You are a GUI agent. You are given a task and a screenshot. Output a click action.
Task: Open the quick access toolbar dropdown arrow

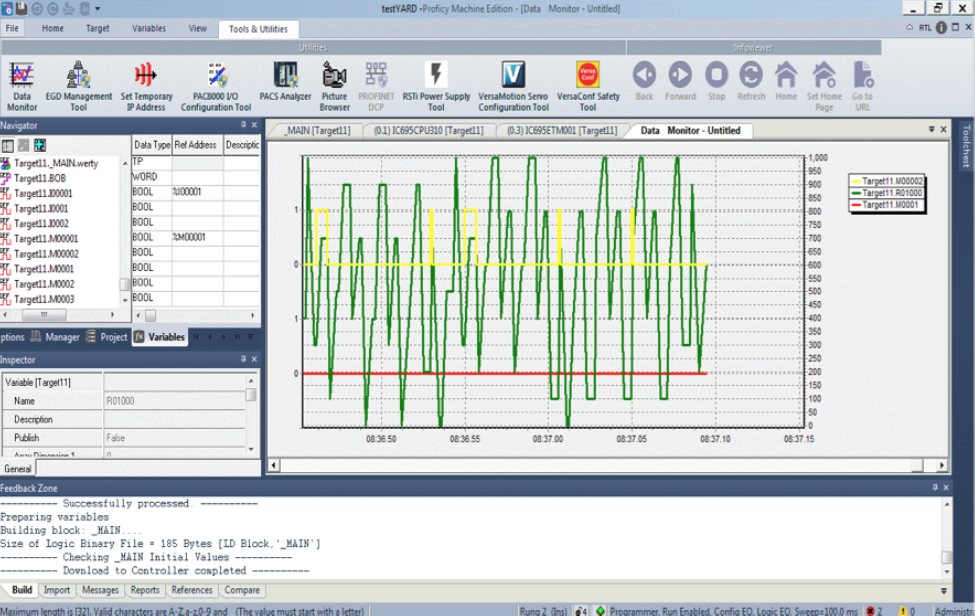pyautogui.click(x=98, y=9)
